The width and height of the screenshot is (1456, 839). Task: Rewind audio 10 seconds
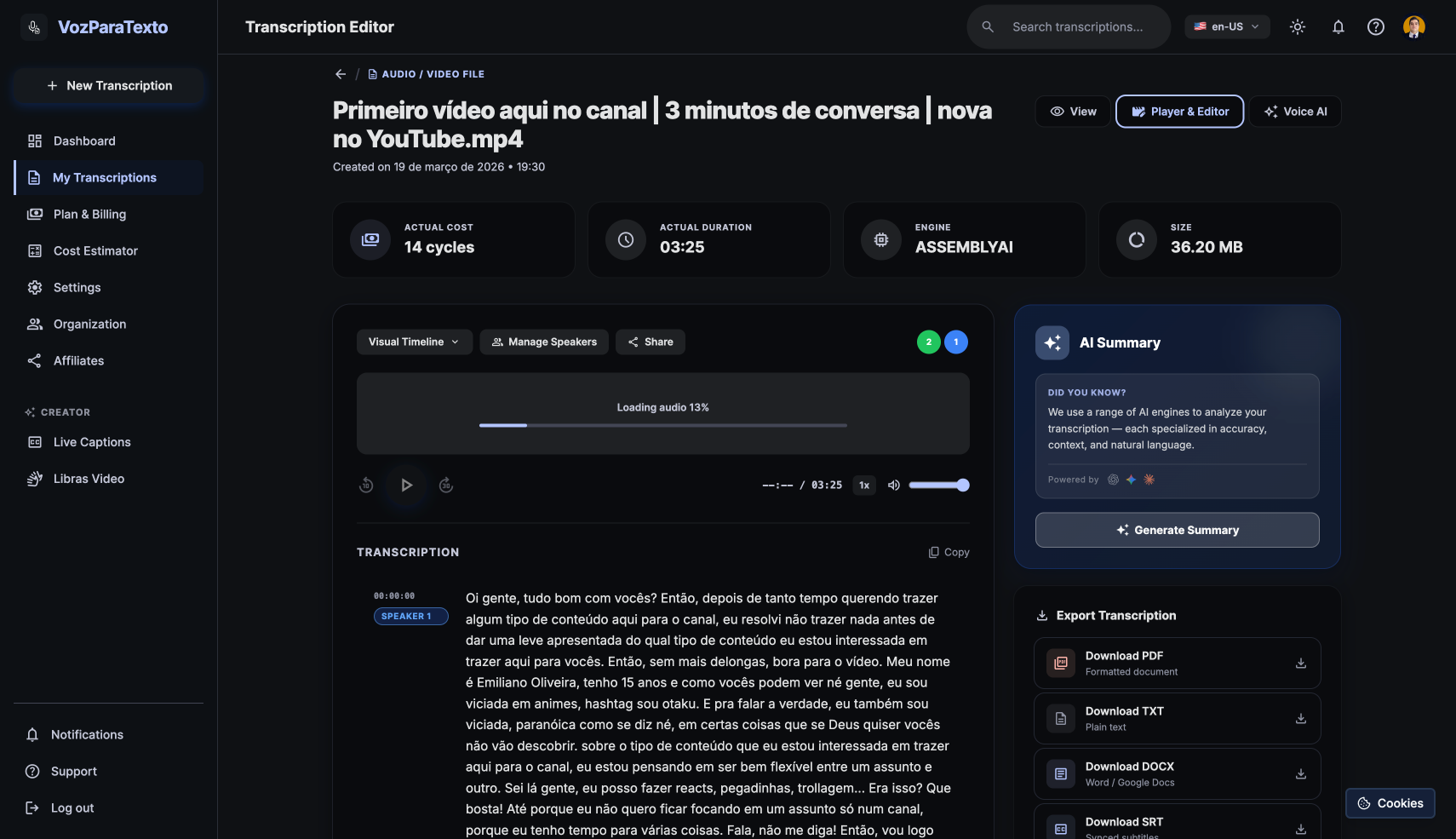click(x=366, y=486)
